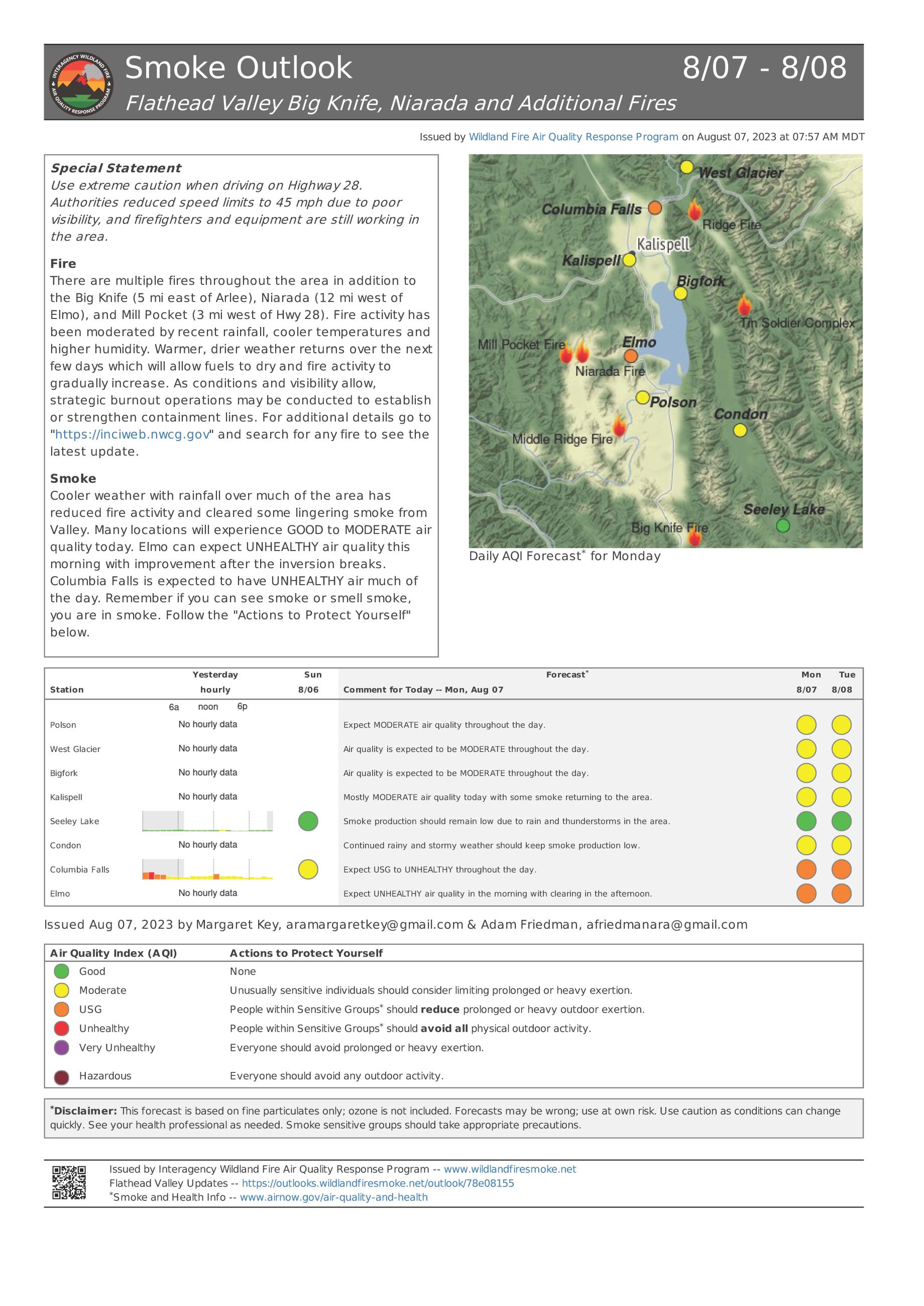Click the Smoke Outlook title

pos(239,68)
